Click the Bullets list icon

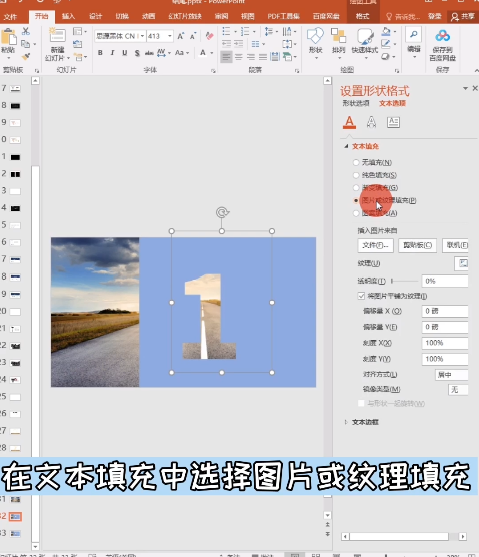point(226,32)
